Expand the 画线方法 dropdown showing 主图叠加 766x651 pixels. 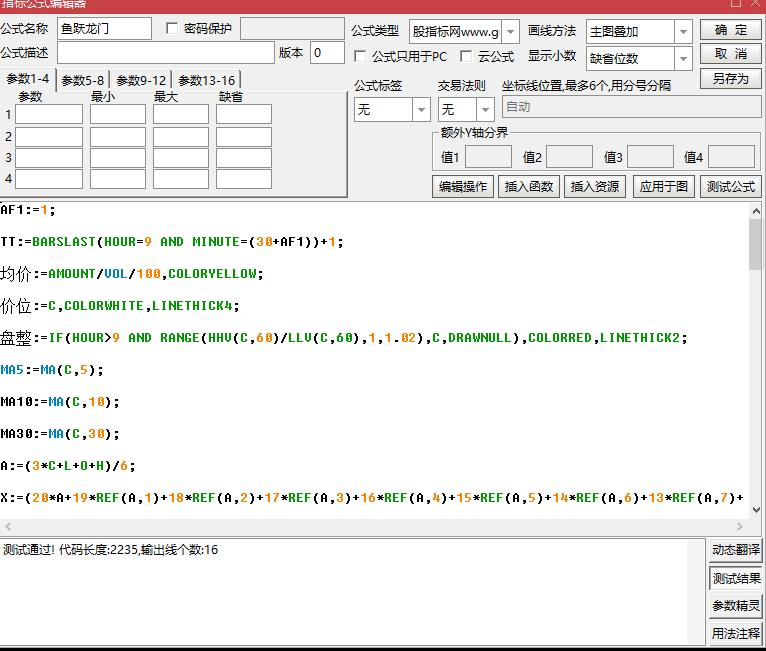point(683,32)
